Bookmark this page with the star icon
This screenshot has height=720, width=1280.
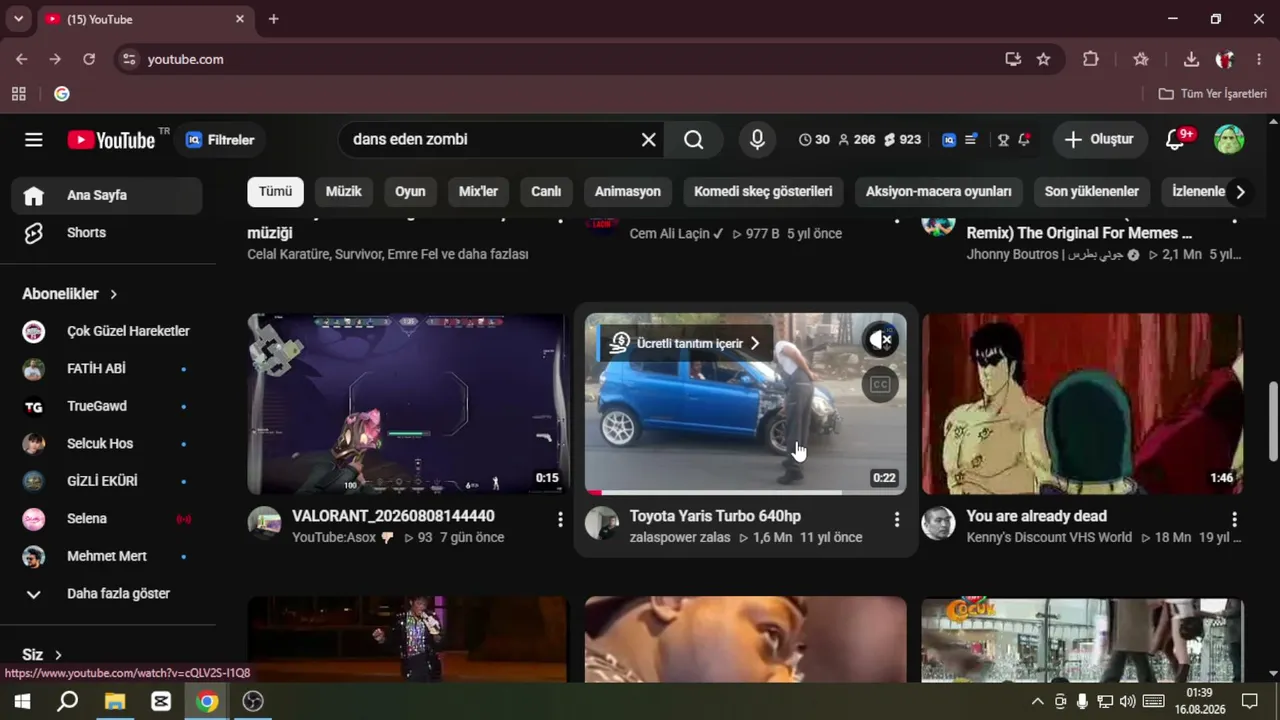click(1043, 59)
